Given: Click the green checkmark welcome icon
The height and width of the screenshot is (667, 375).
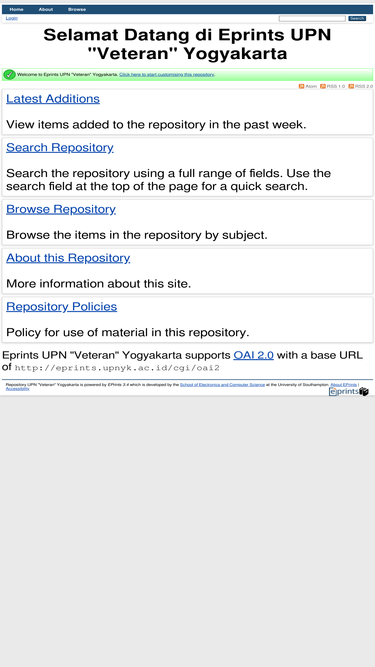Looking at the screenshot, I should click(9, 74).
